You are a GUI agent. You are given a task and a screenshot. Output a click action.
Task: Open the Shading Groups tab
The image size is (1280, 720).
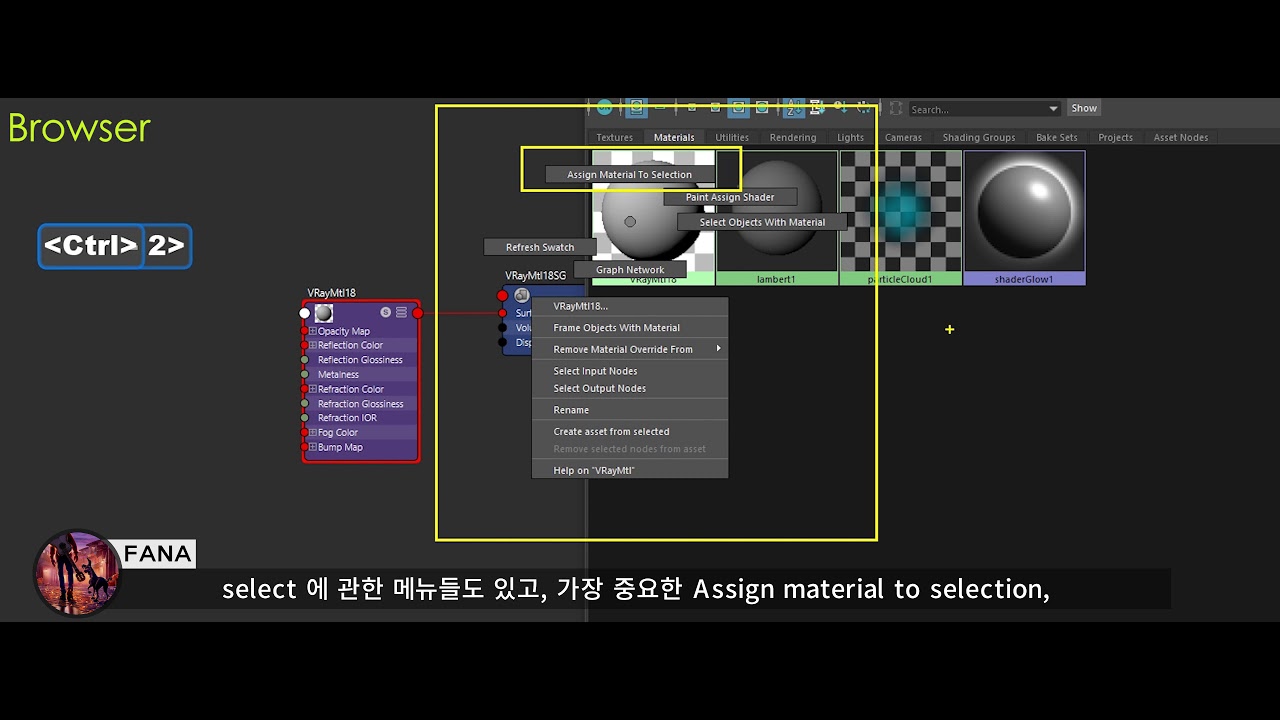coord(978,137)
